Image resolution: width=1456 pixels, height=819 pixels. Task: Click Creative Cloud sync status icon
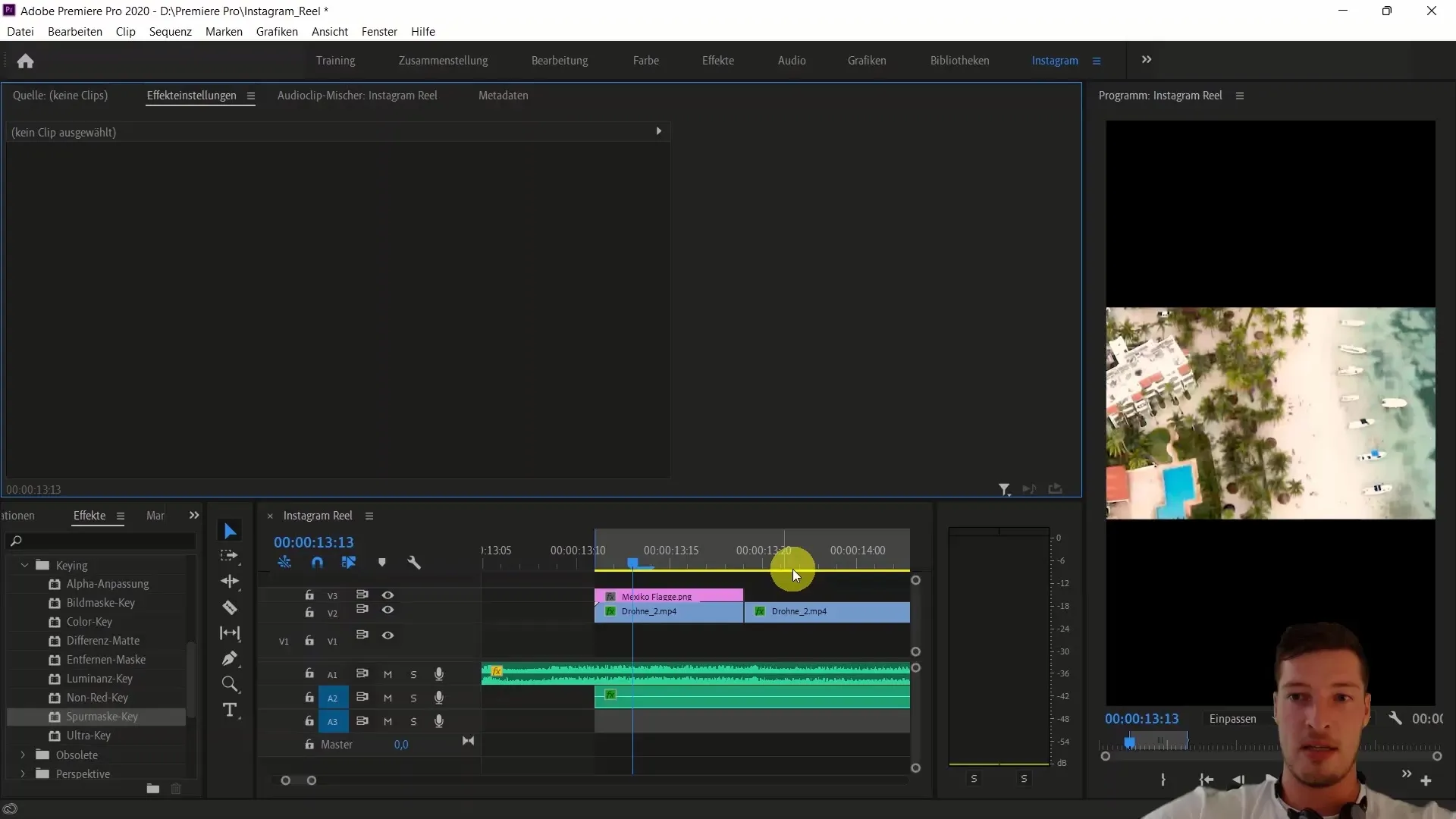(x=10, y=809)
